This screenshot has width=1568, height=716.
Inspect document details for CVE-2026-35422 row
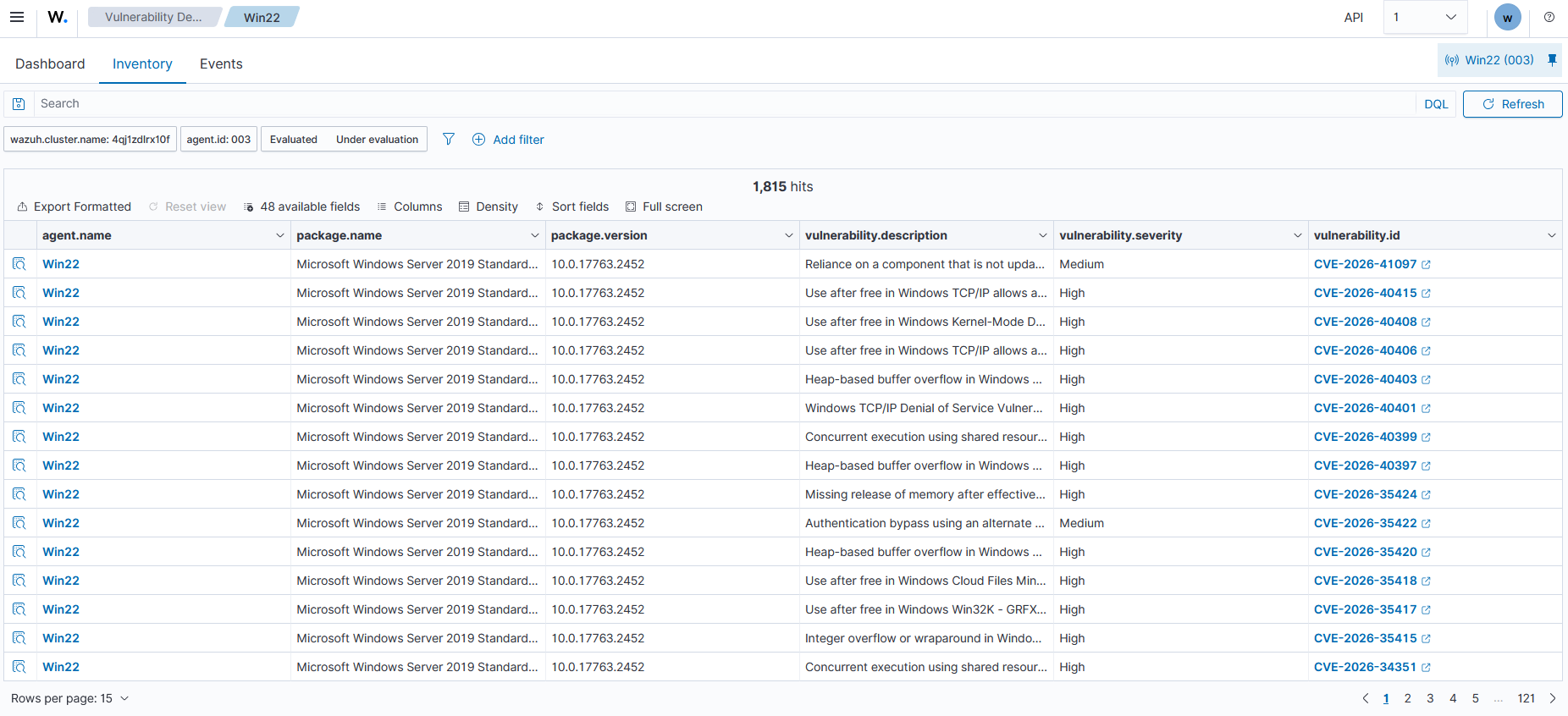(x=19, y=523)
